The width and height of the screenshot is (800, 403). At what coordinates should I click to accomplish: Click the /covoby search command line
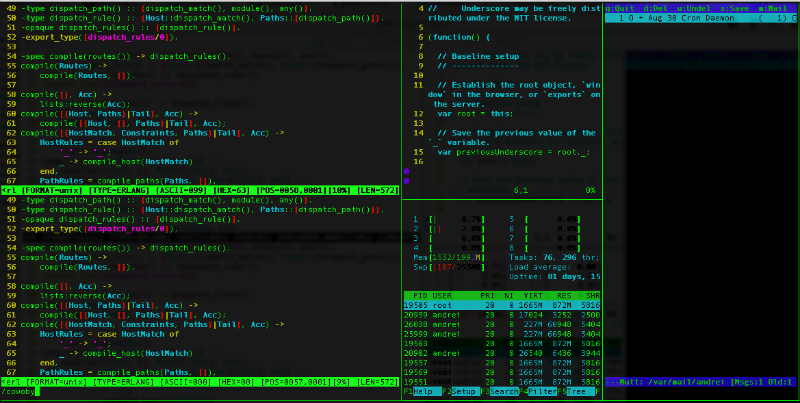pyautogui.click(x=20, y=391)
